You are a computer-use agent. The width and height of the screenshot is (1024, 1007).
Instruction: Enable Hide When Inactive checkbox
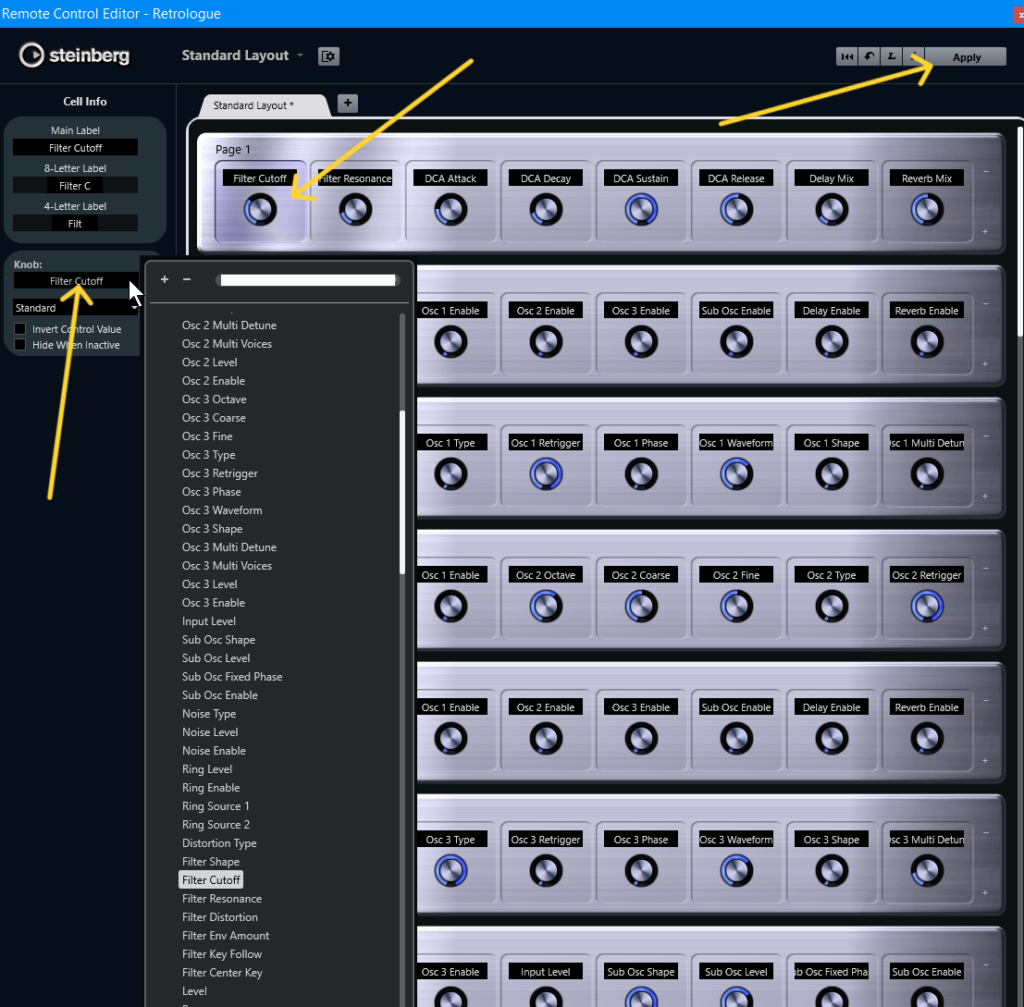click(x=20, y=345)
